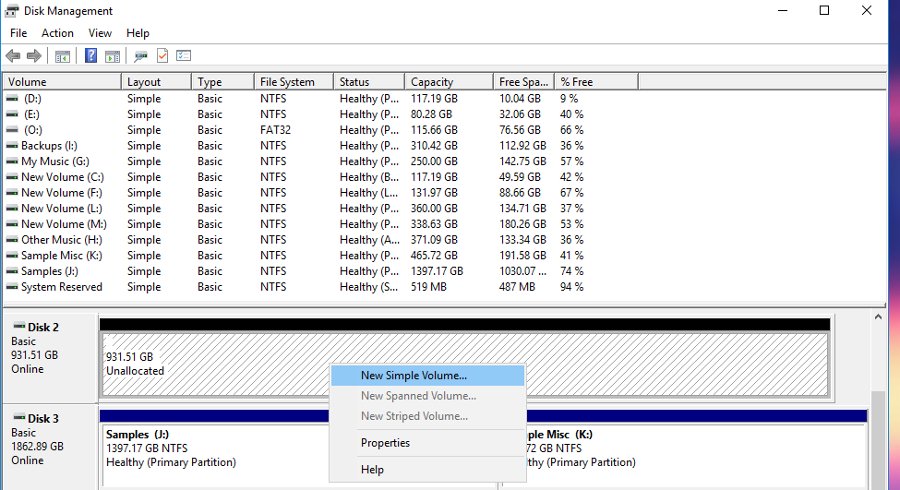Close the Disk Management window
Screen dimensions: 900x490
point(867,11)
